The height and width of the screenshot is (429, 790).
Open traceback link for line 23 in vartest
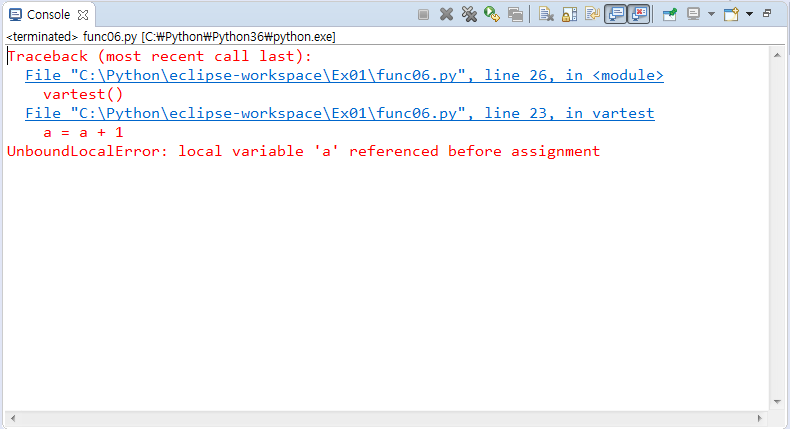click(x=340, y=113)
